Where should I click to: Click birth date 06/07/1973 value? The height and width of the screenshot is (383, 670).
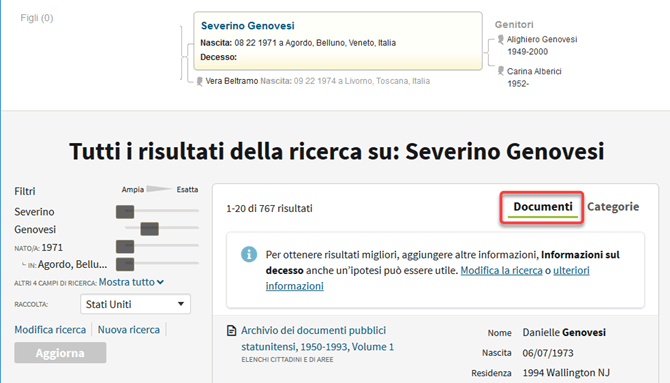[x=548, y=353]
